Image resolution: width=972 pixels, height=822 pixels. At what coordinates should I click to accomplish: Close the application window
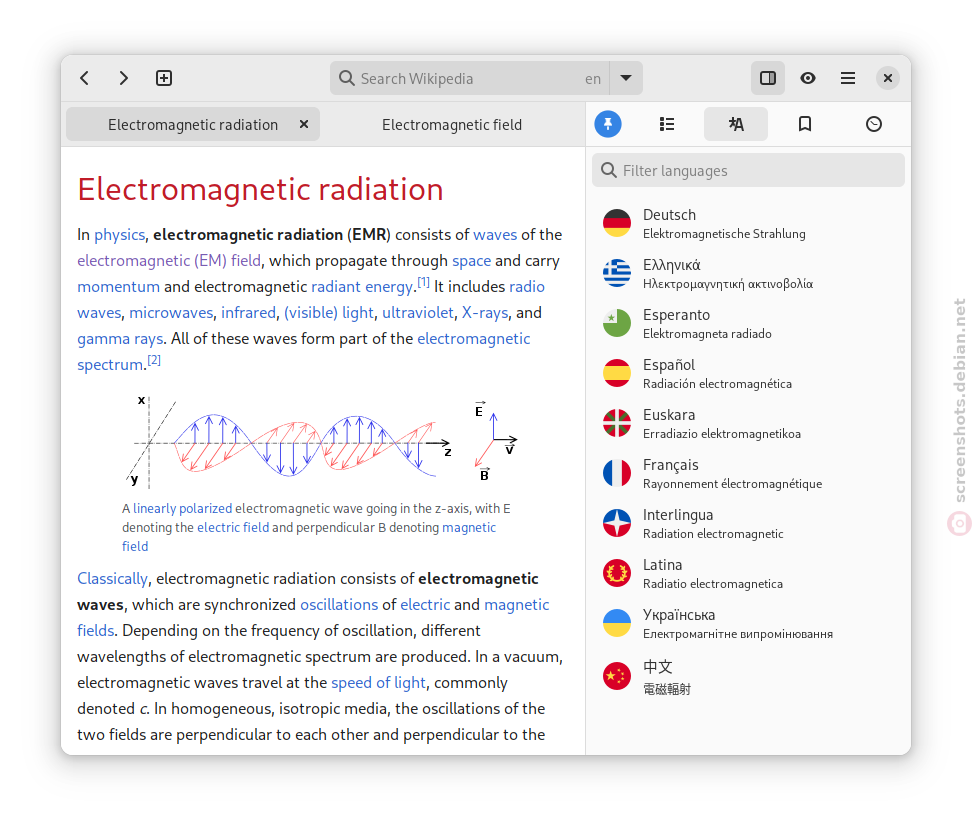(888, 78)
